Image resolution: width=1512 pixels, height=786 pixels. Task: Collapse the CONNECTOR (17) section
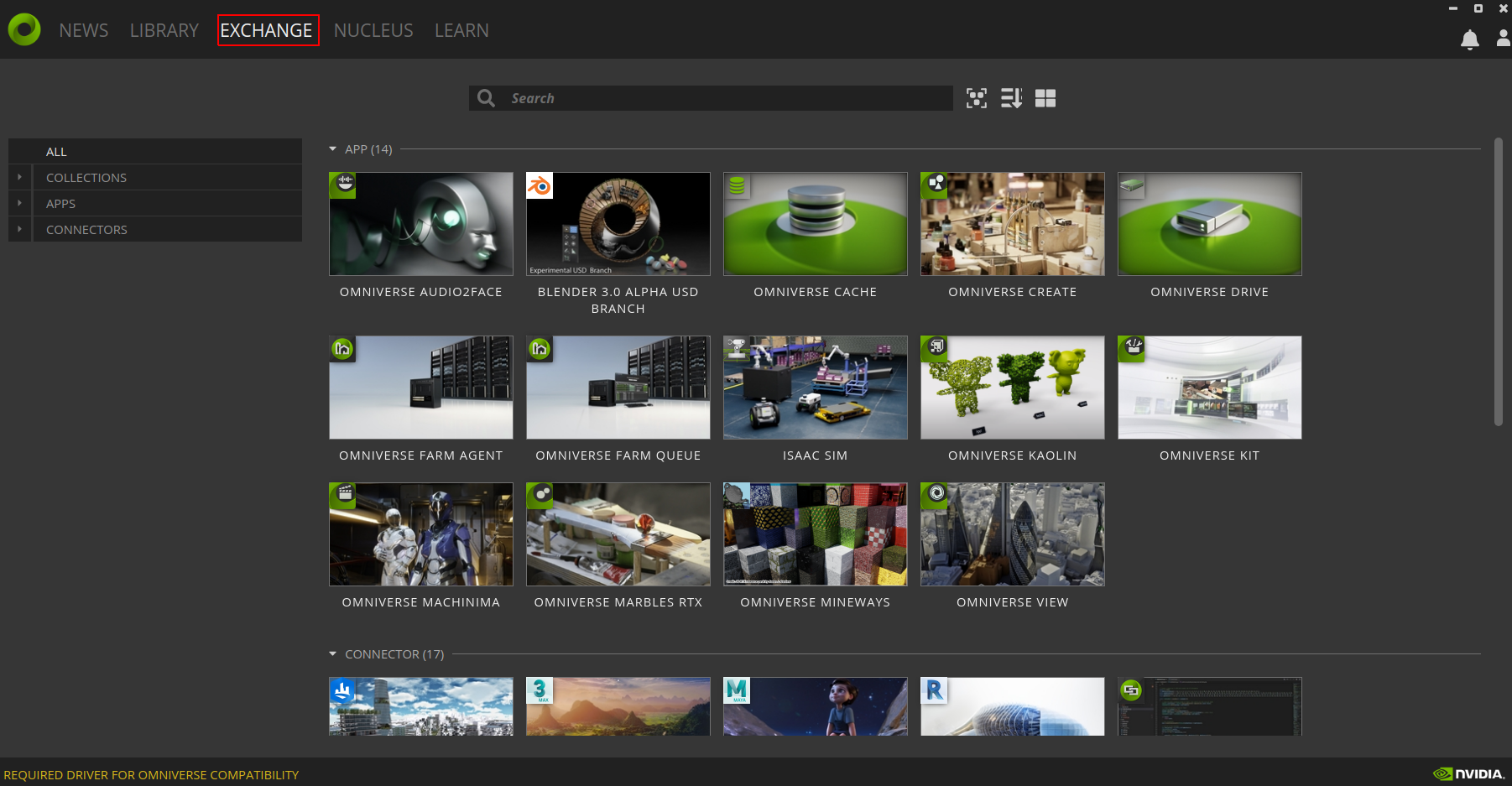(x=333, y=654)
